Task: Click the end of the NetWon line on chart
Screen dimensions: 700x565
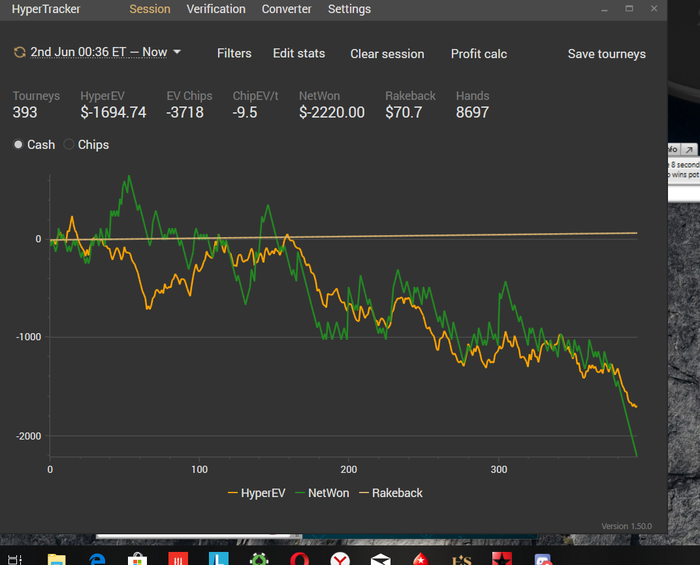Action: click(636, 456)
